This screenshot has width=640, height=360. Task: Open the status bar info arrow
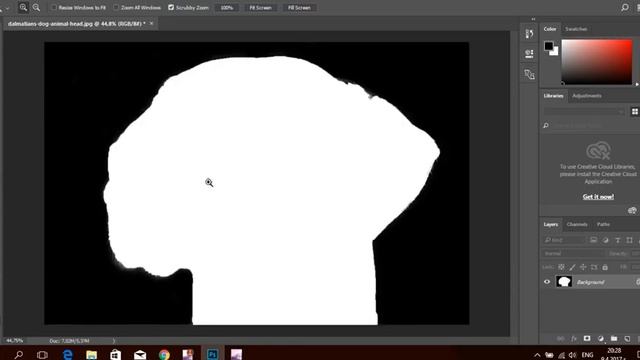pyautogui.click(x=114, y=340)
